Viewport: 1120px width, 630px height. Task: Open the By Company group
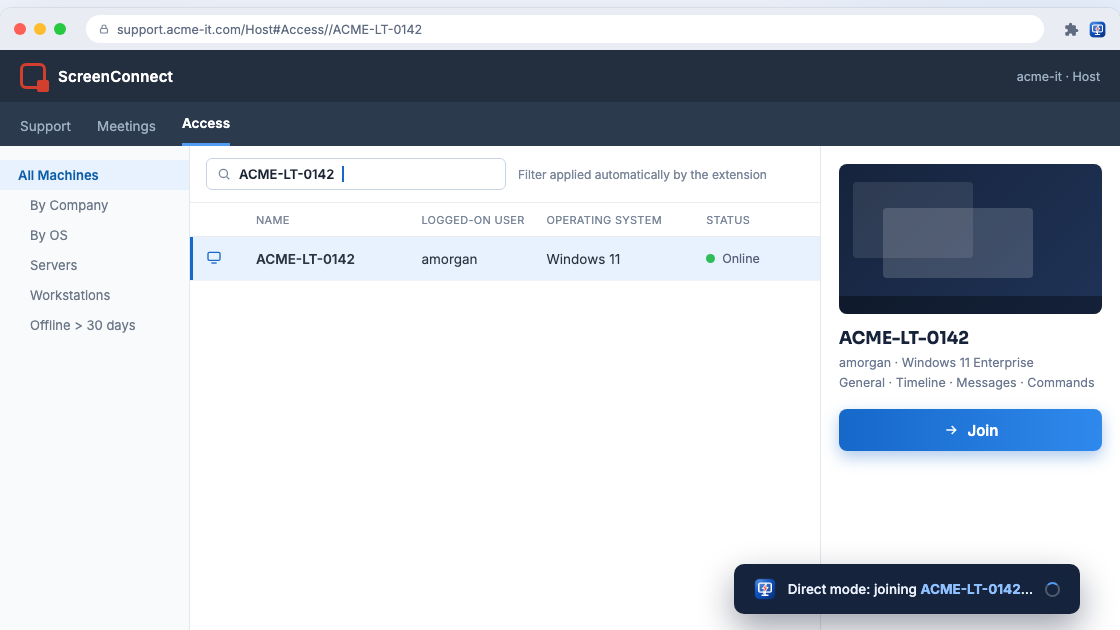(69, 205)
